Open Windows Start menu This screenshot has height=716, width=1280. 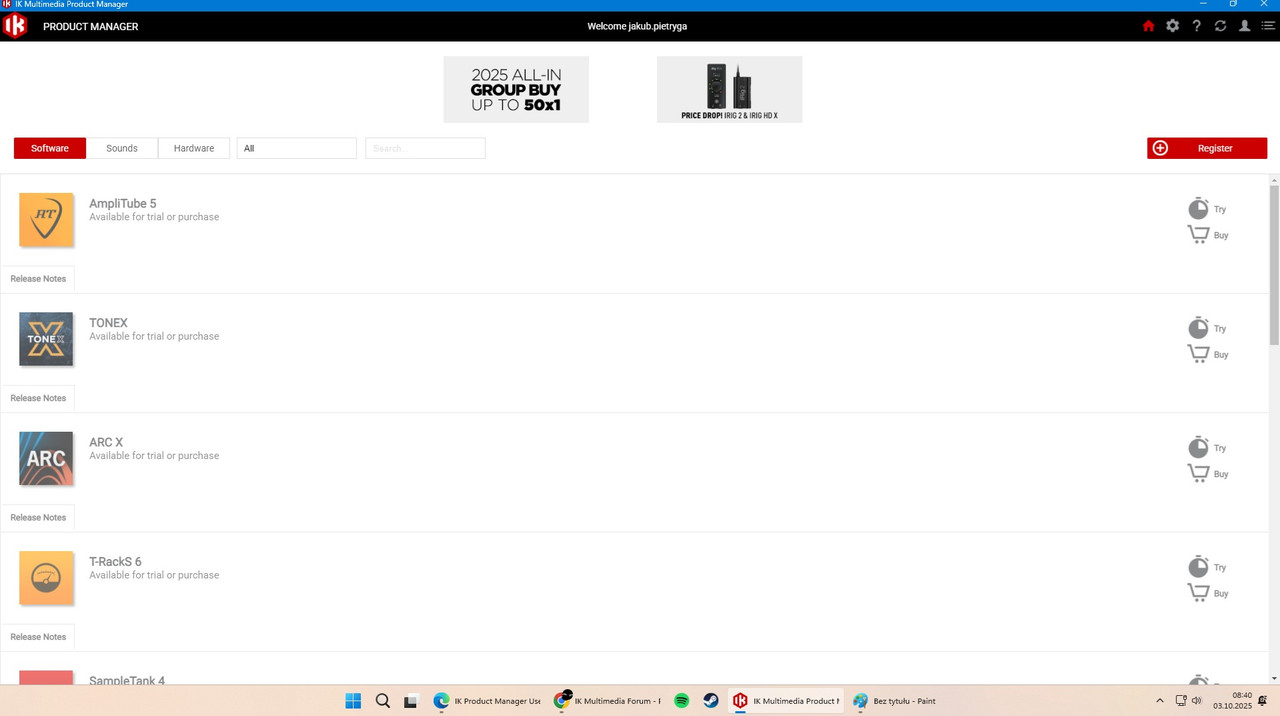pos(353,701)
